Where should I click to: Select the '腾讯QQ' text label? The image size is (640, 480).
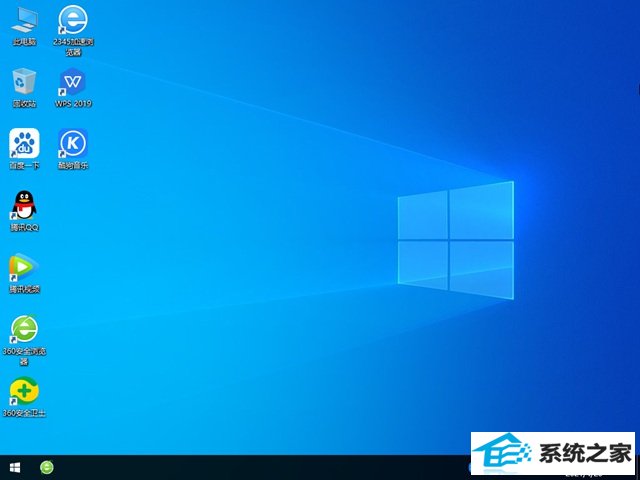coord(24,227)
